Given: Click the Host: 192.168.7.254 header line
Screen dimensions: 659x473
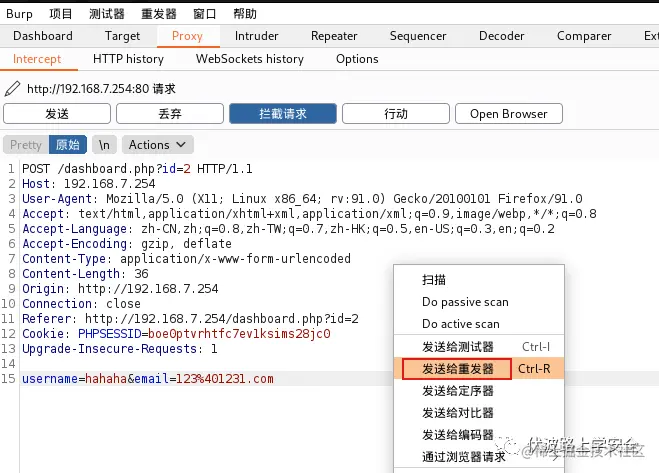Looking at the screenshot, I should pos(89,184).
